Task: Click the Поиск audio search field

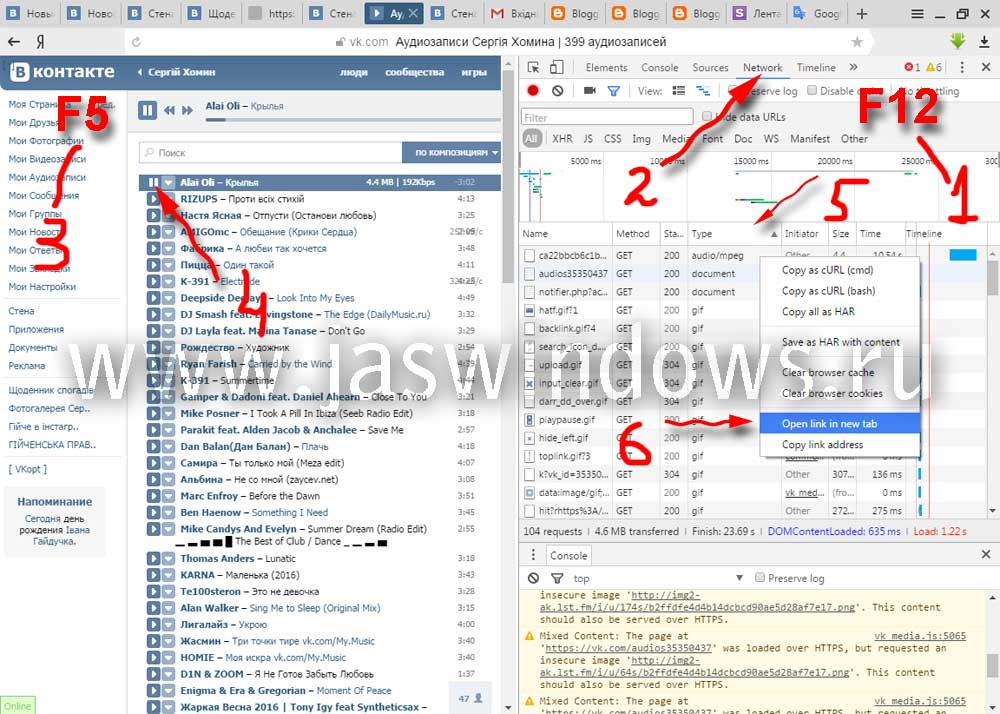Action: (270, 152)
